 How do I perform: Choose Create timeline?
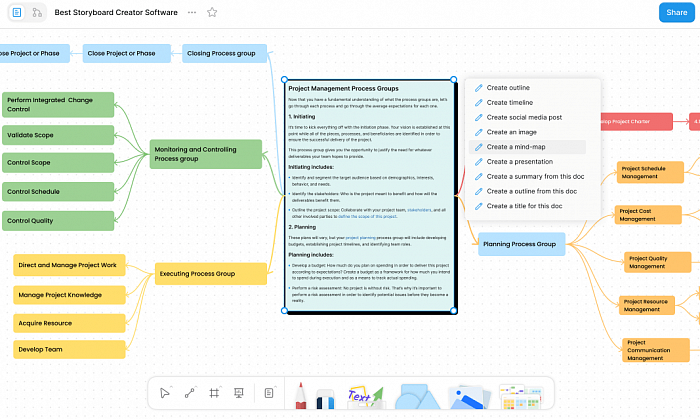click(527, 103)
